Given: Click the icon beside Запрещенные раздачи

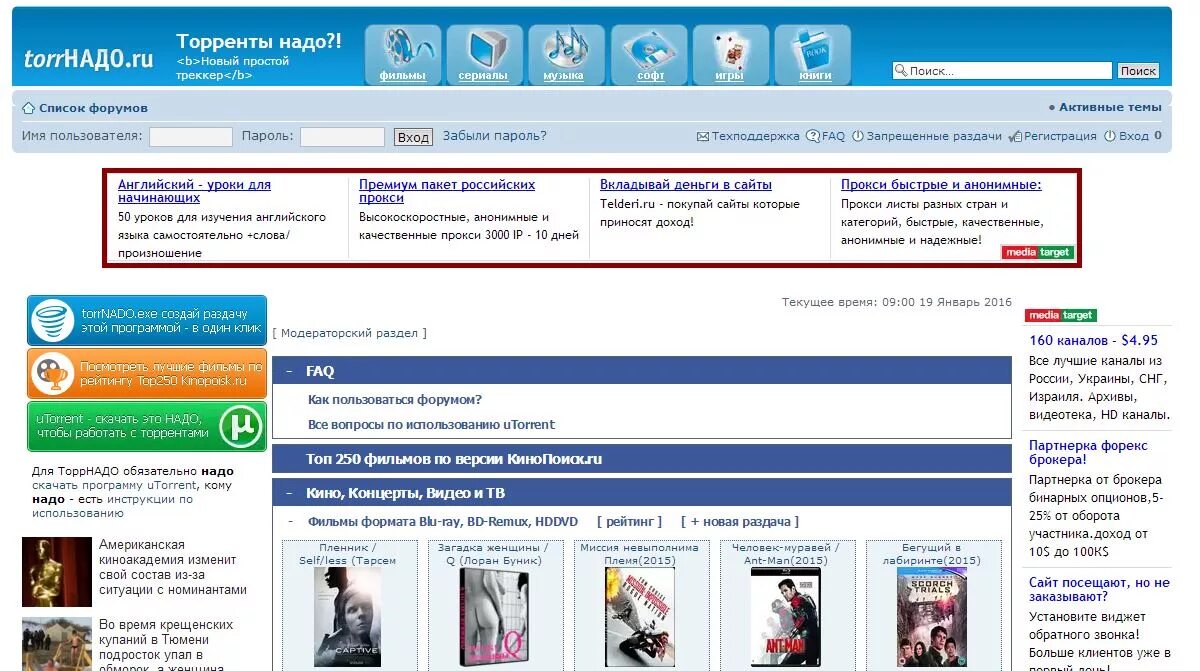Looking at the screenshot, I should coord(857,136).
